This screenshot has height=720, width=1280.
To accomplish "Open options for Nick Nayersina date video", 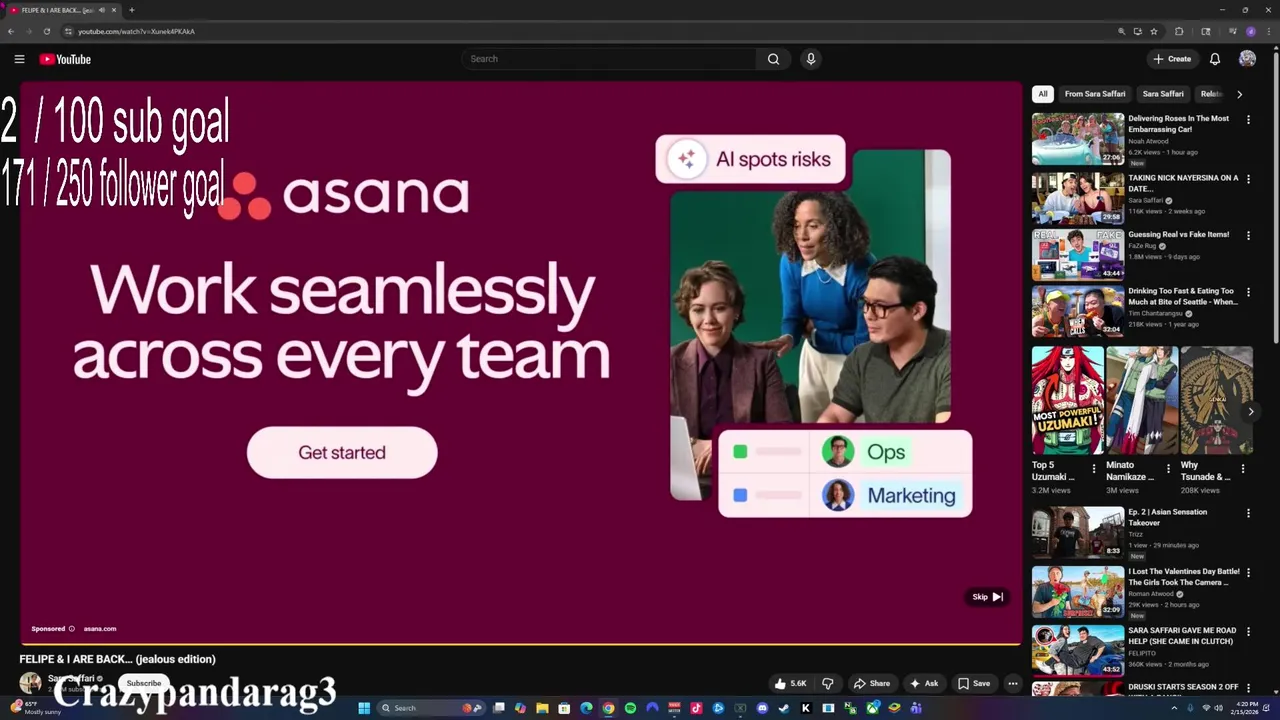I will [1248, 179].
